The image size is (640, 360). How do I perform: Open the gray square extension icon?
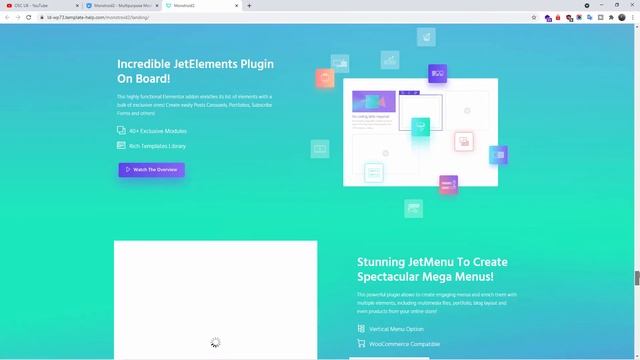[x=600, y=18]
